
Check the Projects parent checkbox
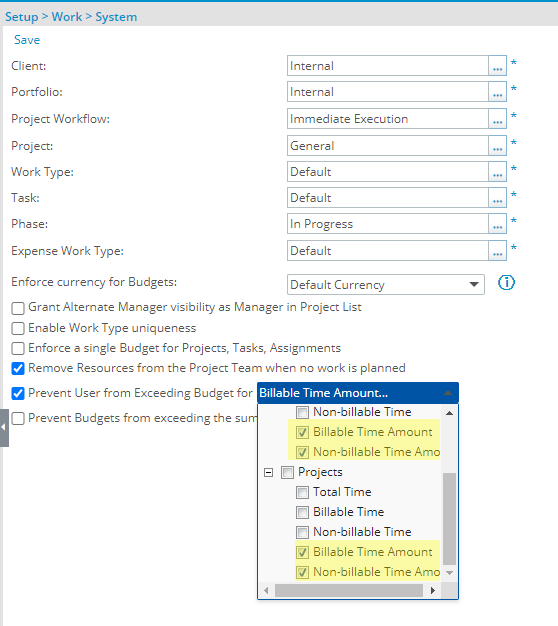pyautogui.click(x=287, y=472)
